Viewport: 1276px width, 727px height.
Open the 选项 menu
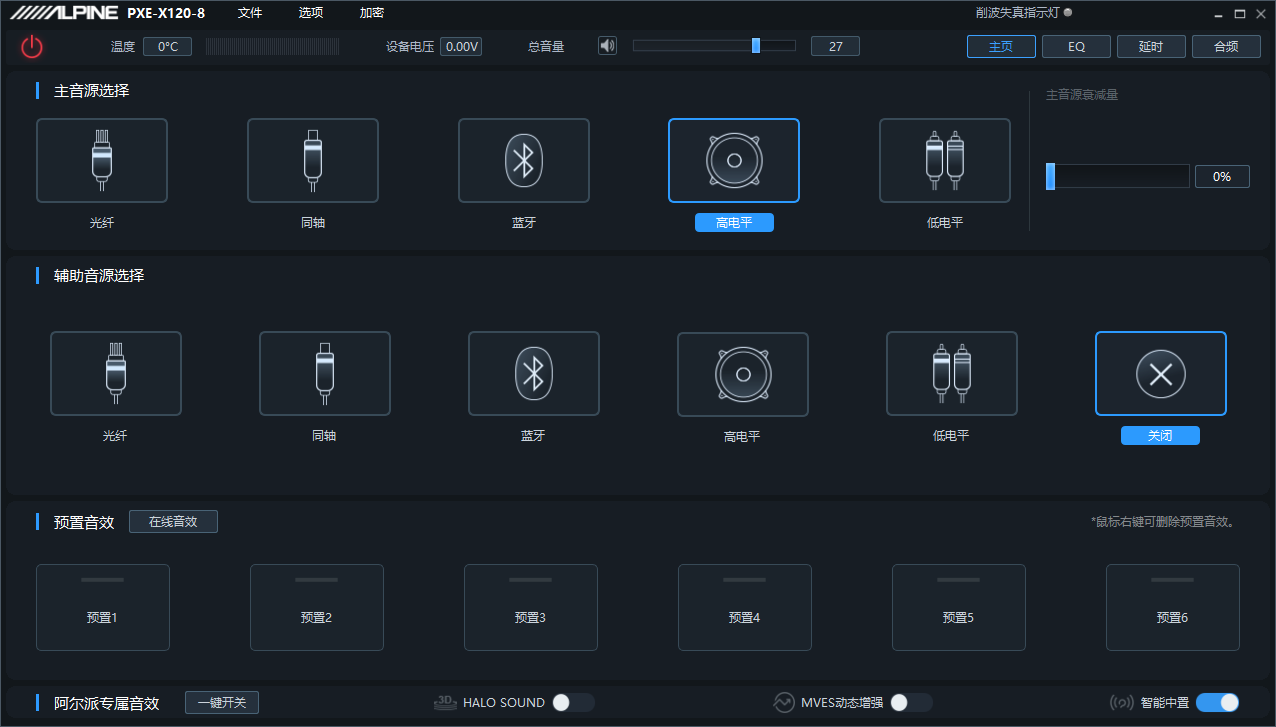coord(311,13)
